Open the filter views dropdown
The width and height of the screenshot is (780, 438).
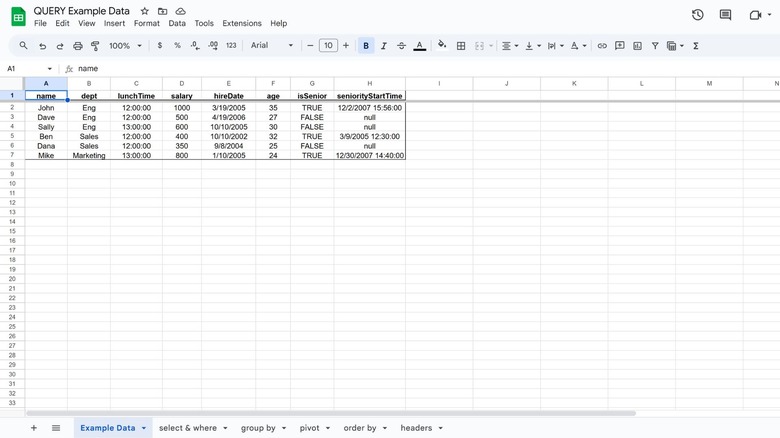tap(675, 46)
